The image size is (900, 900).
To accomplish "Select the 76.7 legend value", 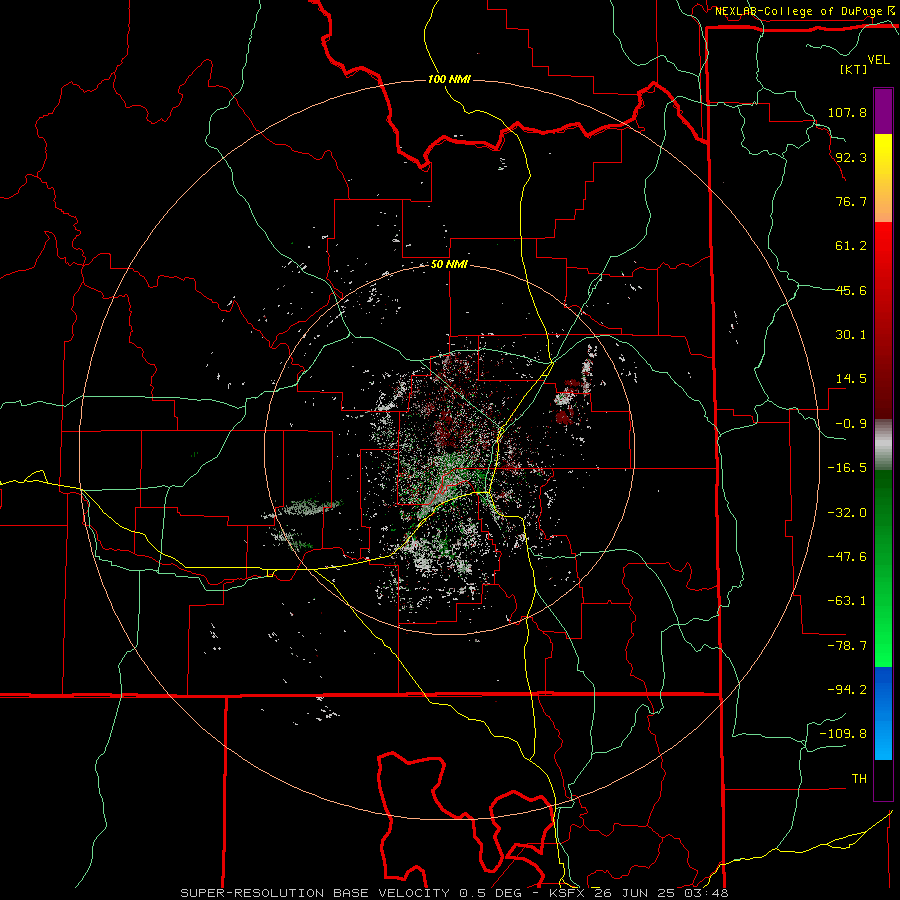I will (x=851, y=201).
